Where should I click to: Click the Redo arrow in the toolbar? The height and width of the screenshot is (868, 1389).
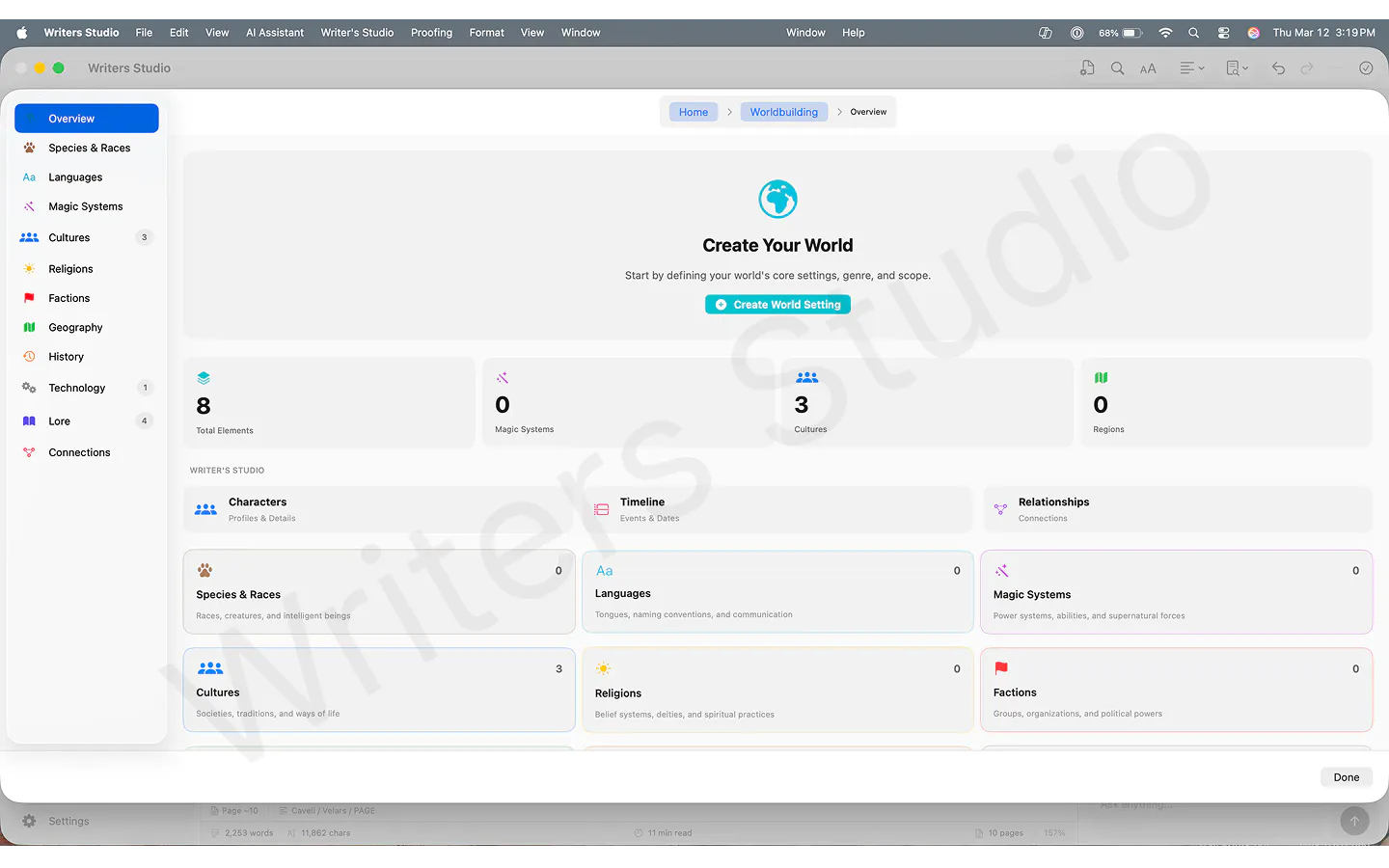click(1307, 68)
